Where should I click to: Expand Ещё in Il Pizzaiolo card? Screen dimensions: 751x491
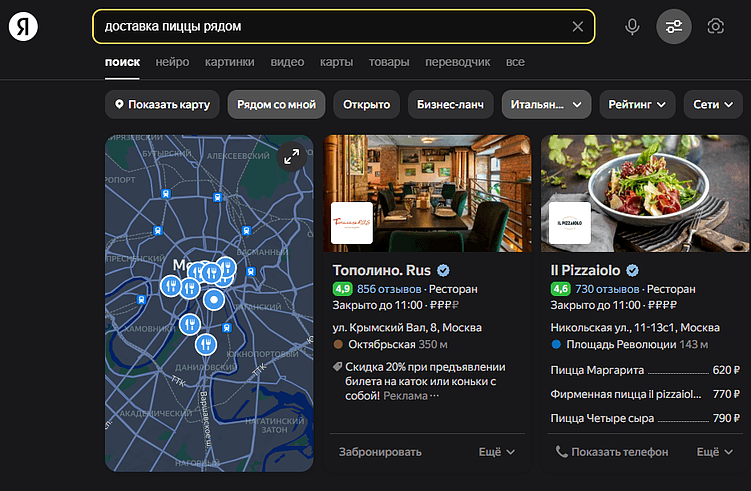[715, 452]
